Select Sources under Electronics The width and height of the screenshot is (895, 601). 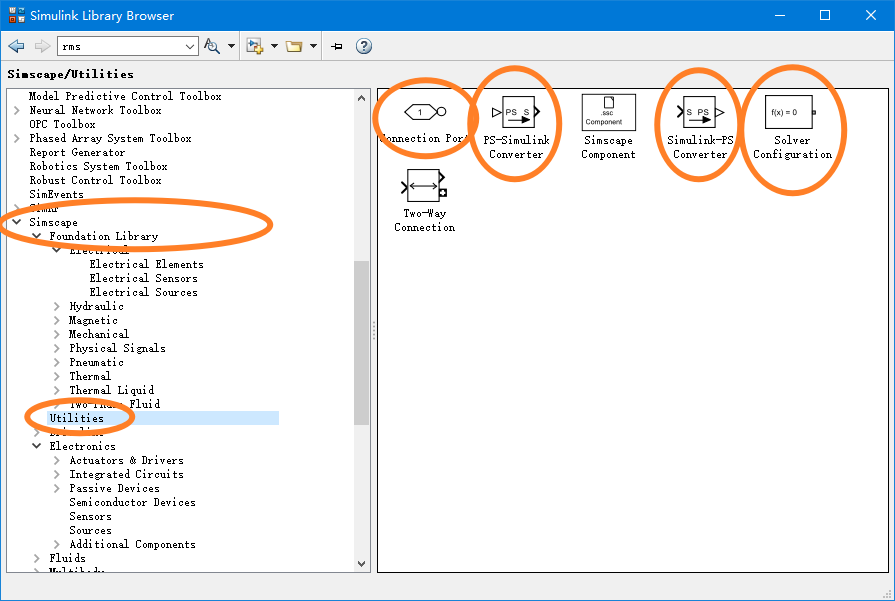(x=90, y=530)
